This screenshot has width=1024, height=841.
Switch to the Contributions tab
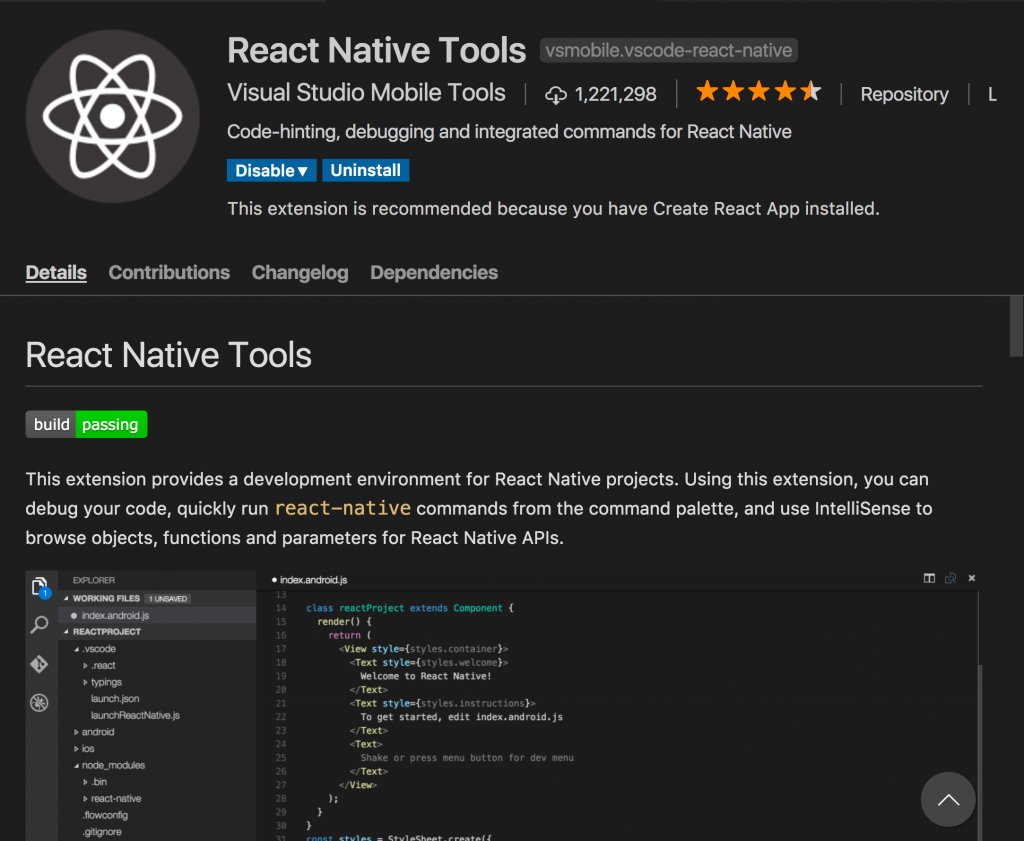[169, 272]
